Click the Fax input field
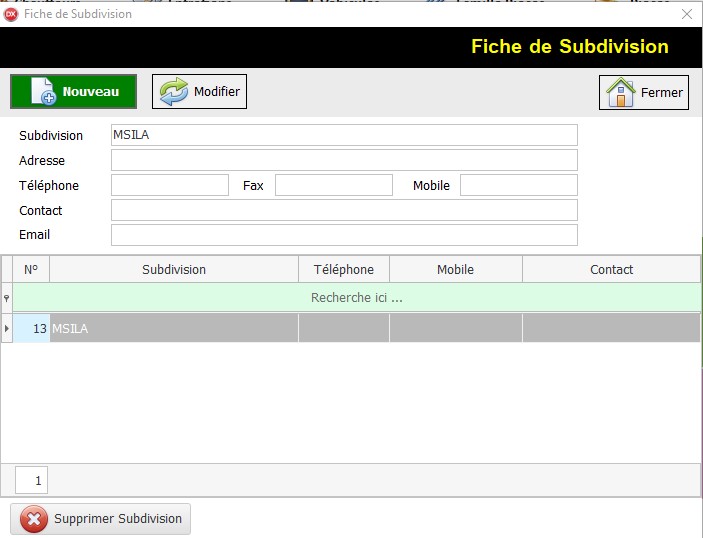 (x=333, y=185)
